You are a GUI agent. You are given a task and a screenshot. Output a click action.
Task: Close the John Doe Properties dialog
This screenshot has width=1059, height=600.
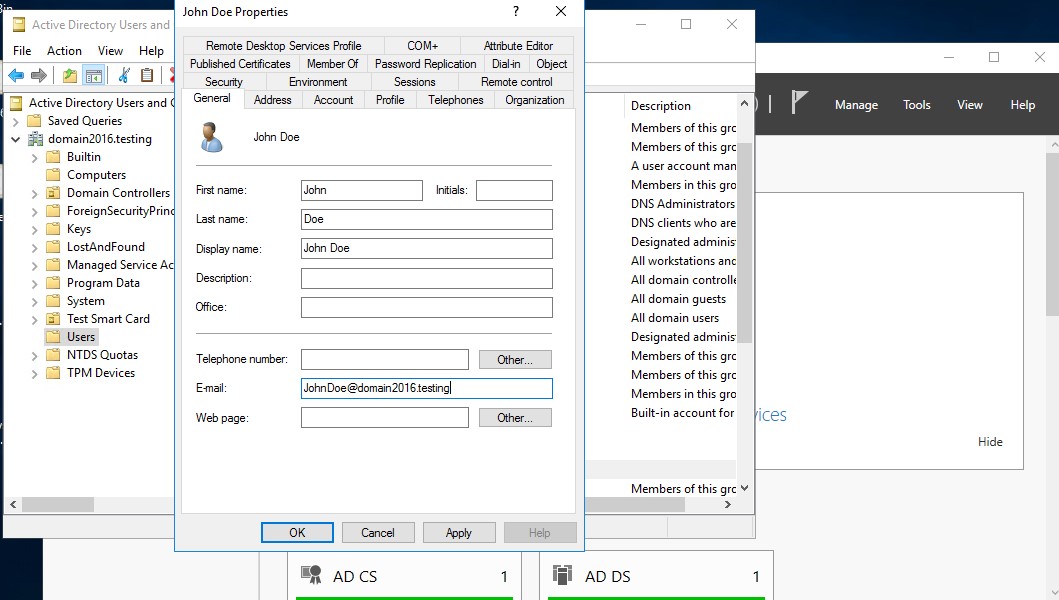pos(561,11)
